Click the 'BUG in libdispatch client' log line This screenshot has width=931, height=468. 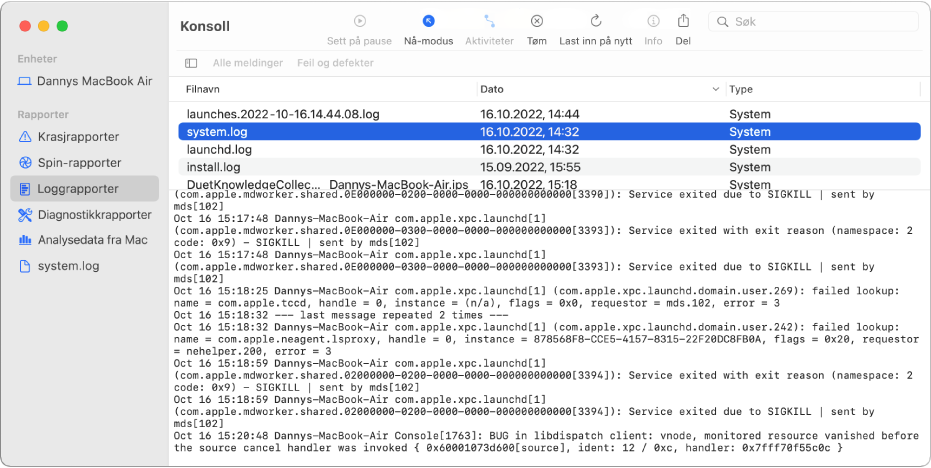(546, 442)
